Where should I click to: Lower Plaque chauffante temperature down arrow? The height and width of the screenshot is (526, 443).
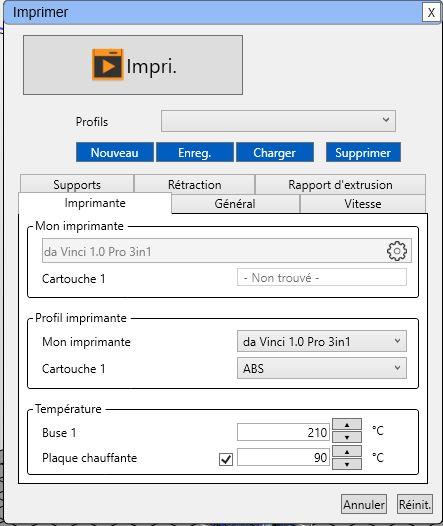(x=347, y=464)
